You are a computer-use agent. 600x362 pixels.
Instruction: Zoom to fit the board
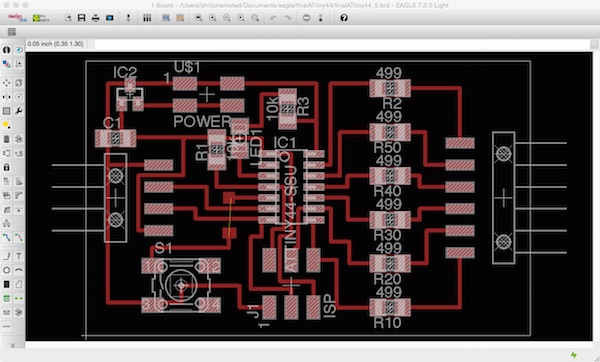(x=199, y=18)
